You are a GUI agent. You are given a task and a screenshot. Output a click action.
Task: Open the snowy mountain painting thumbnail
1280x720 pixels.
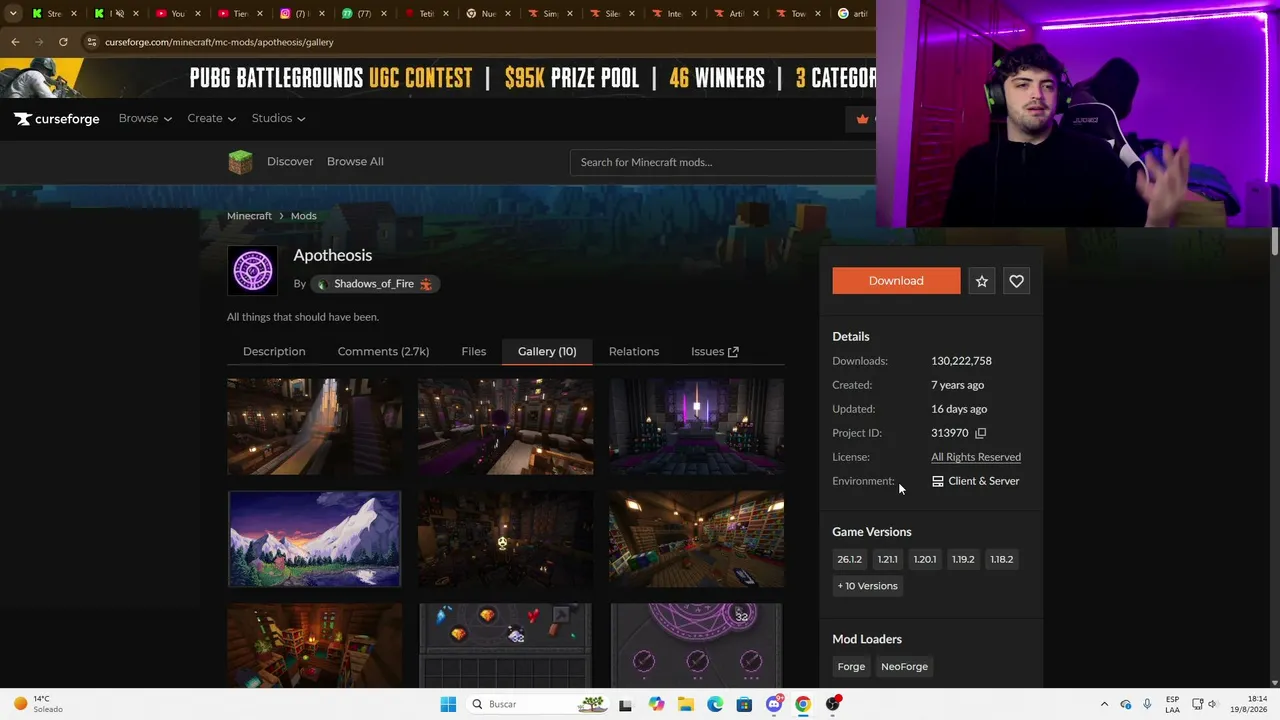click(x=314, y=539)
